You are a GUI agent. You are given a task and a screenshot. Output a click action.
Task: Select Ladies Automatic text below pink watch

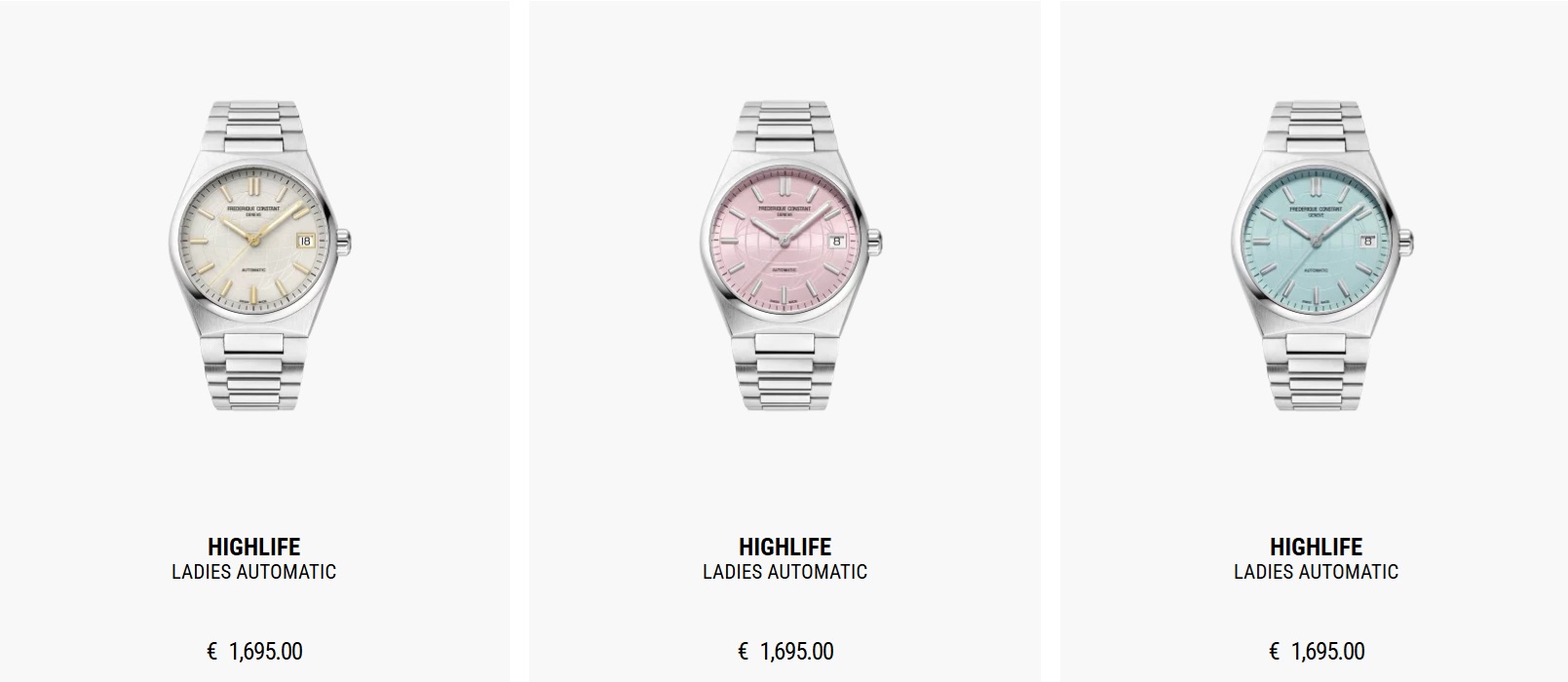click(x=785, y=572)
